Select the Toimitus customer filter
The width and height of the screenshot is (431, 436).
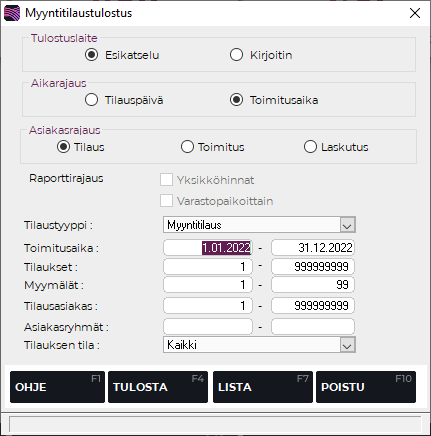coord(187,147)
